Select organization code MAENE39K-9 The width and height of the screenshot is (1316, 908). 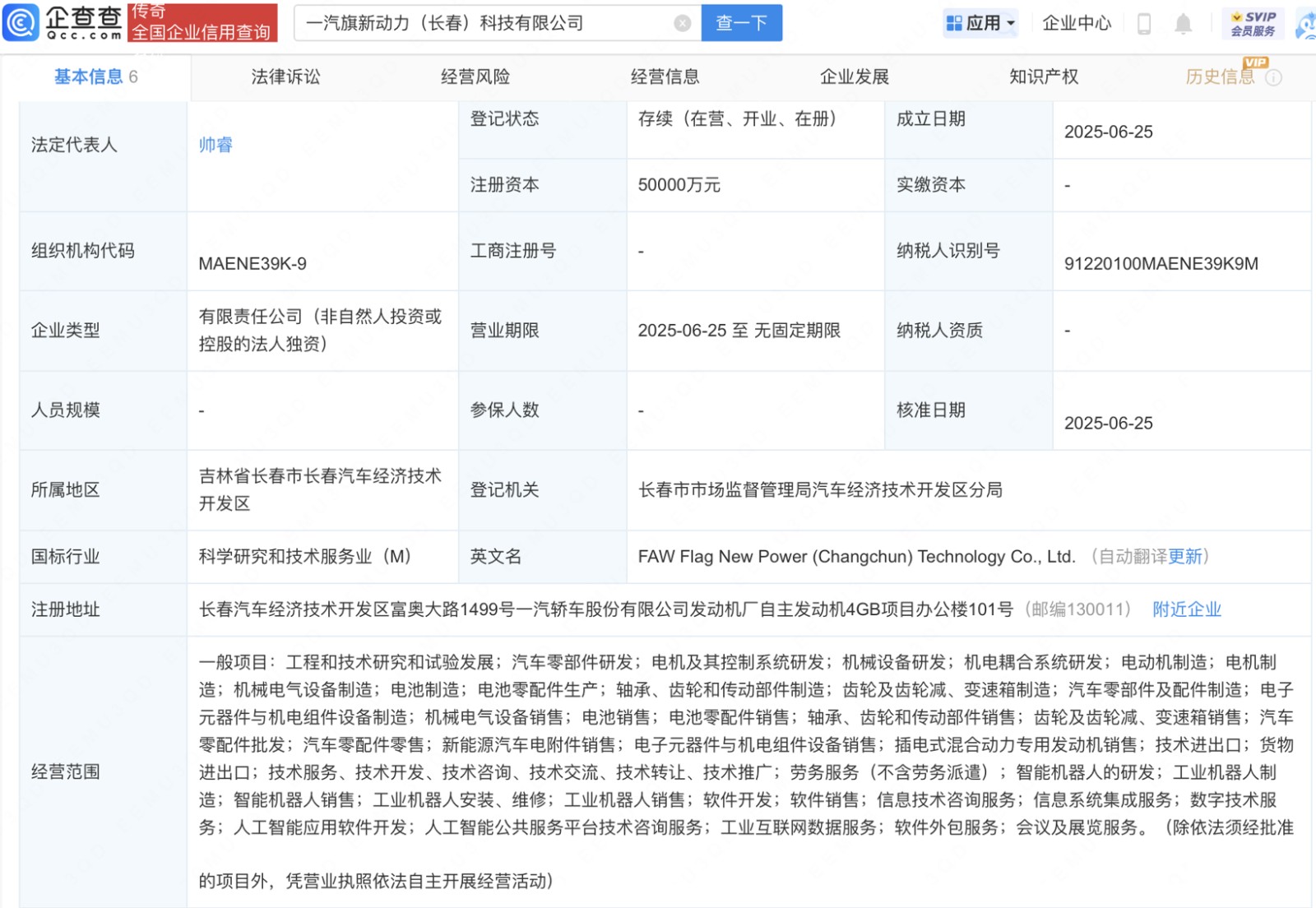pyautogui.click(x=253, y=264)
